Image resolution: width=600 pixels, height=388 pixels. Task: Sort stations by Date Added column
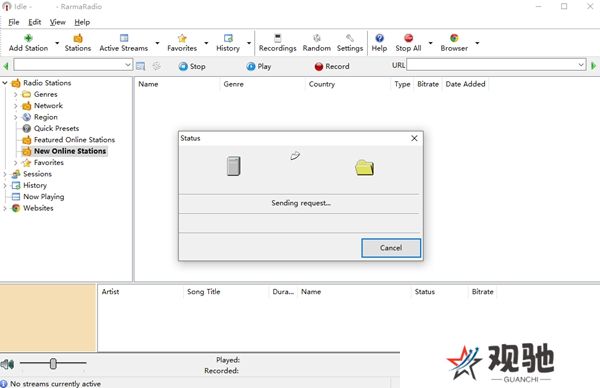[x=465, y=84]
